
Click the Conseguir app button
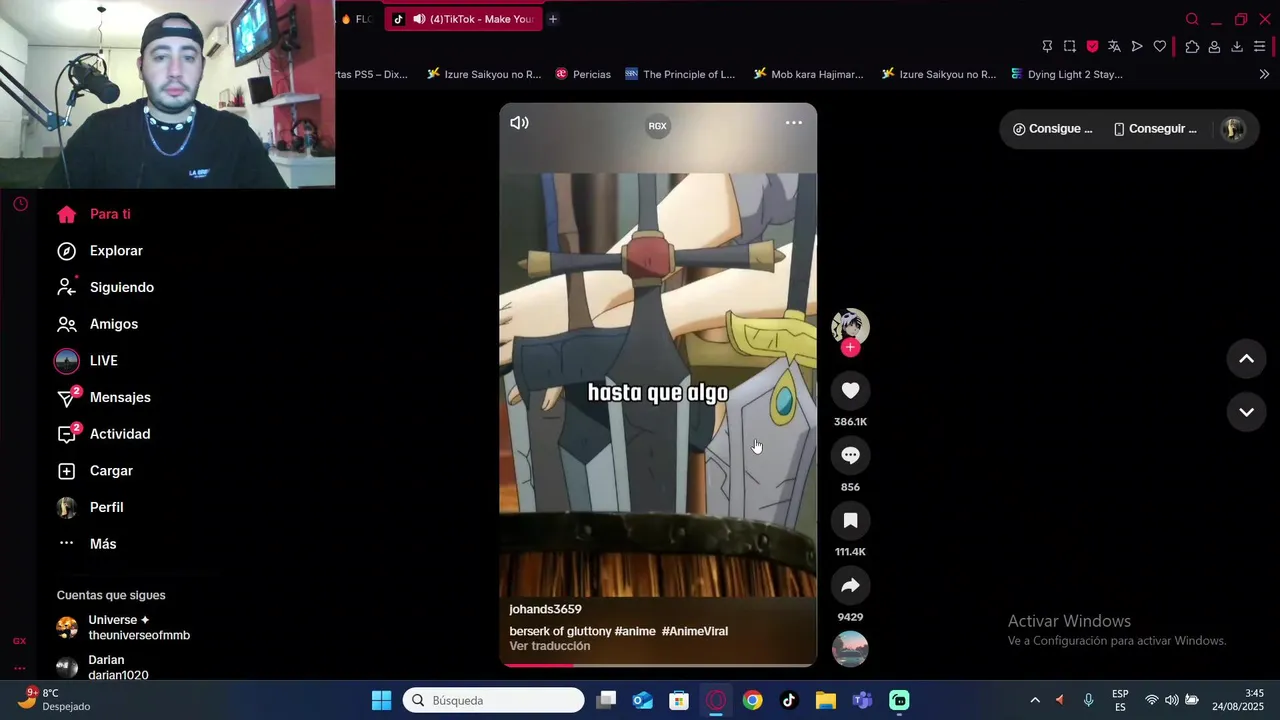coord(1155,129)
